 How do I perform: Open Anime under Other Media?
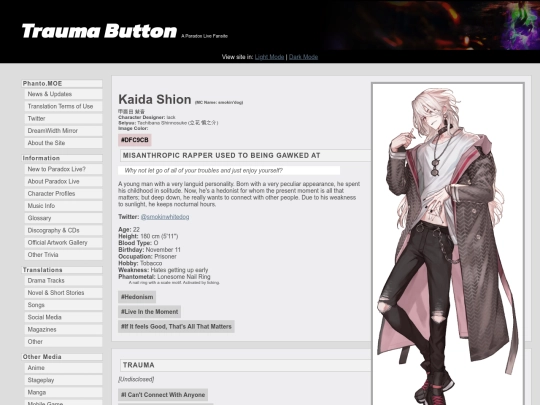[x=63, y=368]
